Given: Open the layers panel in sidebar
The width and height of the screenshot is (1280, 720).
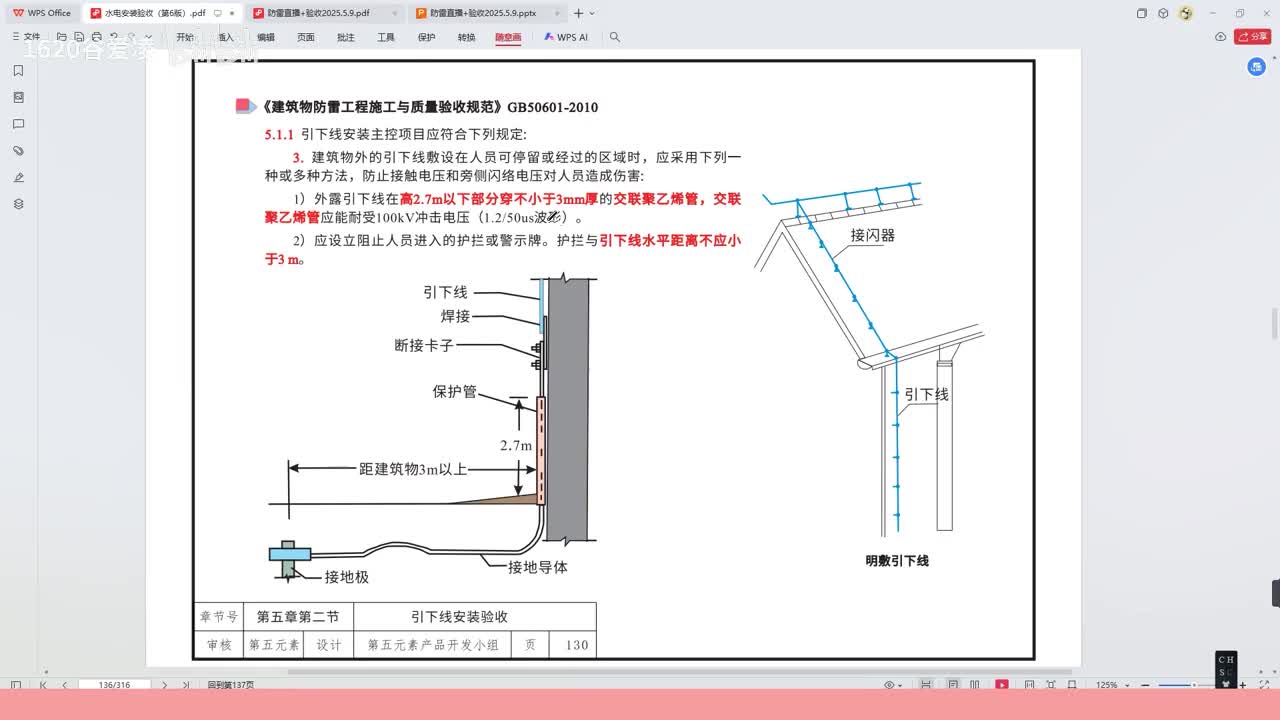Looking at the screenshot, I should tap(18, 204).
